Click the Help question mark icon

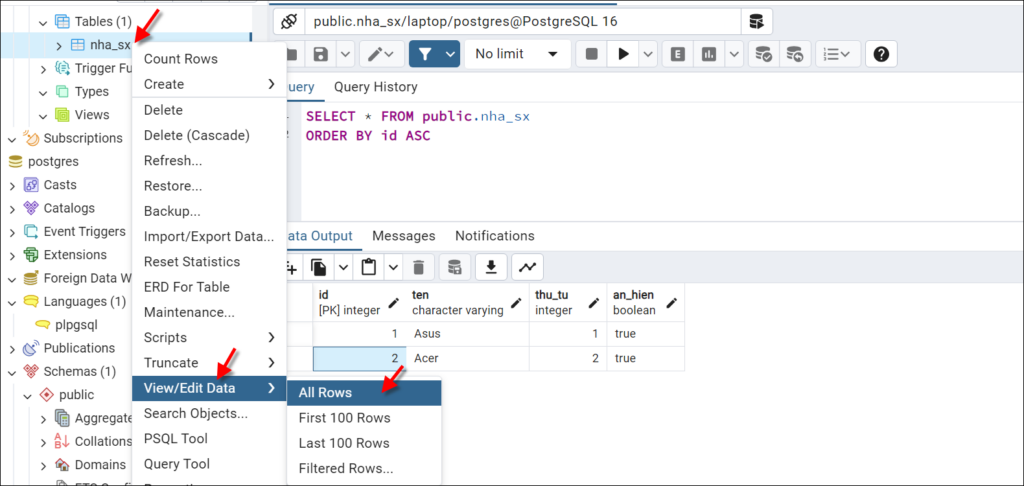click(x=881, y=54)
